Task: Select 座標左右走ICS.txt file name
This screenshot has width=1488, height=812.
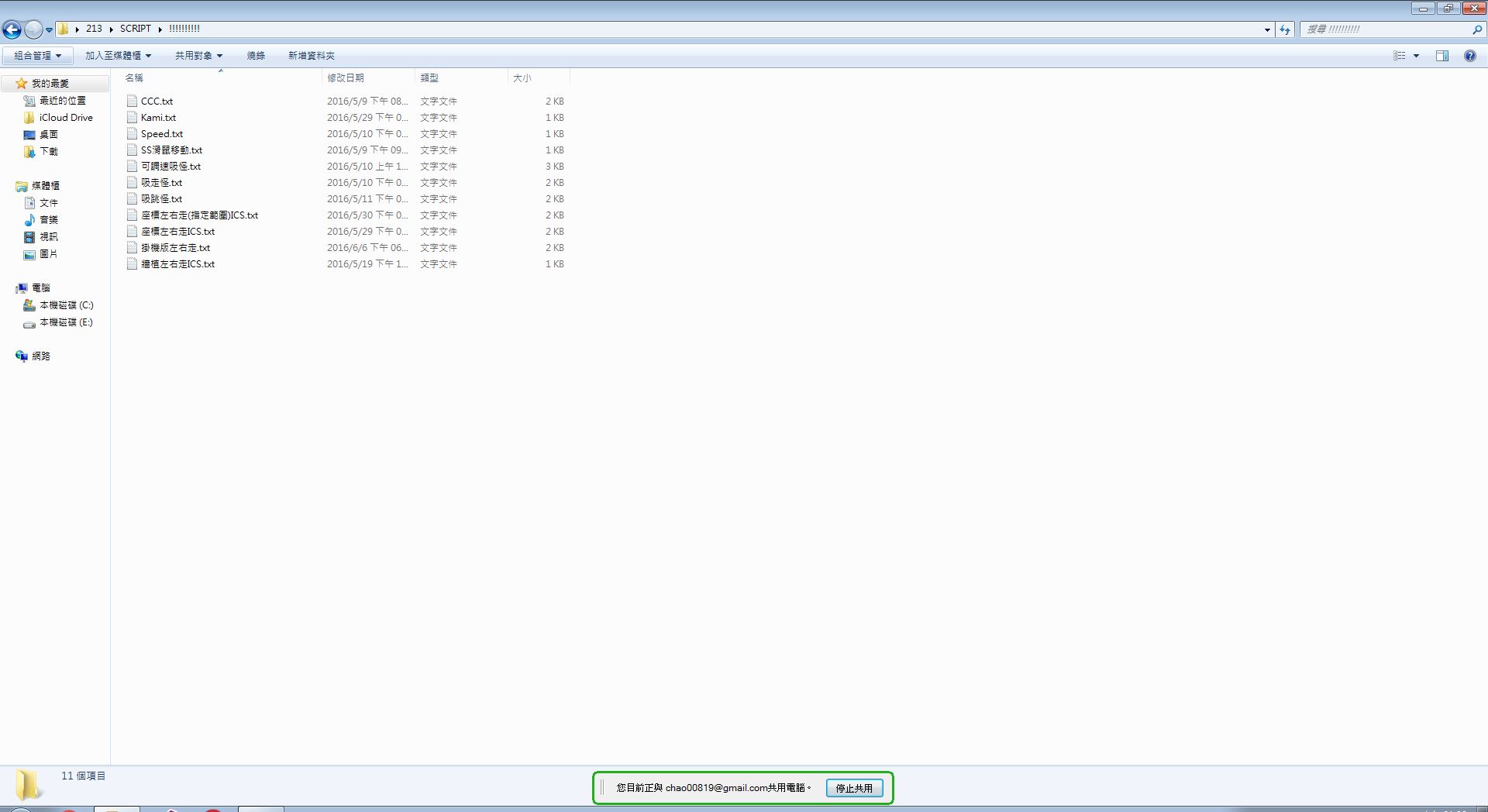Action: coord(177,232)
